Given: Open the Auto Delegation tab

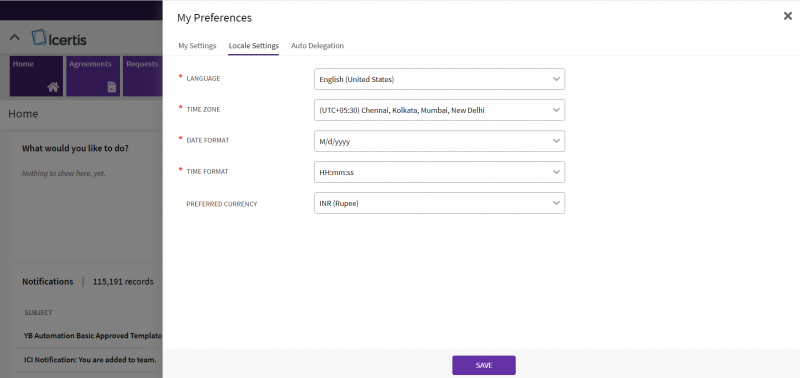Looking at the screenshot, I should 317,45.
